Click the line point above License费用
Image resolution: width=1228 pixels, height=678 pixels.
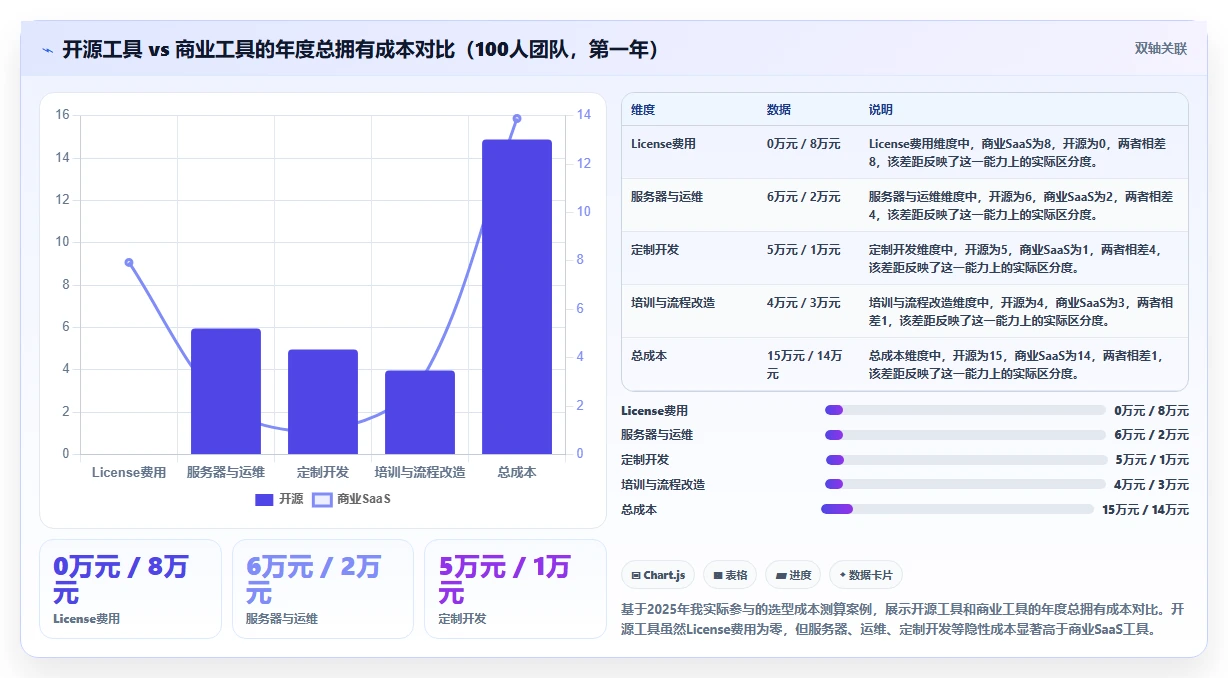point(129,262)
